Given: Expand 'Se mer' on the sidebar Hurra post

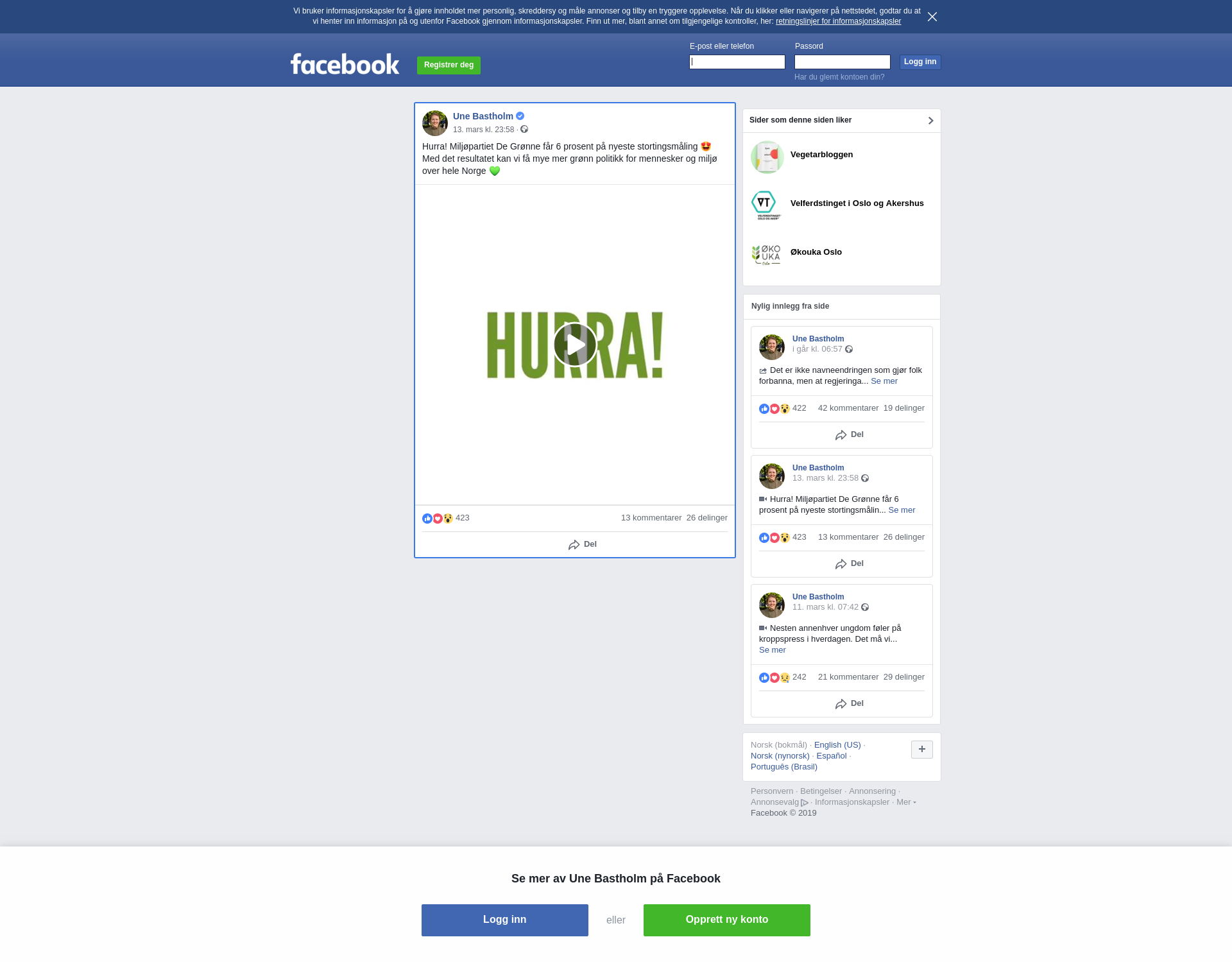Looking at the screenshot, I should pos(902,510).
